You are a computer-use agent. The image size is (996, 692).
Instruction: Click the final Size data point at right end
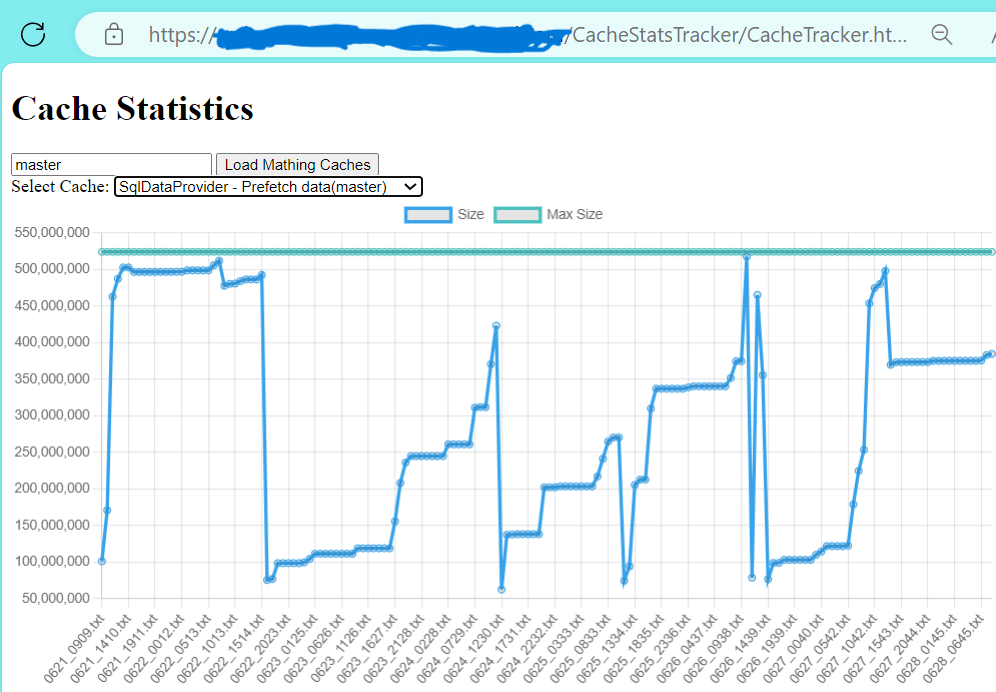point(991,354)
